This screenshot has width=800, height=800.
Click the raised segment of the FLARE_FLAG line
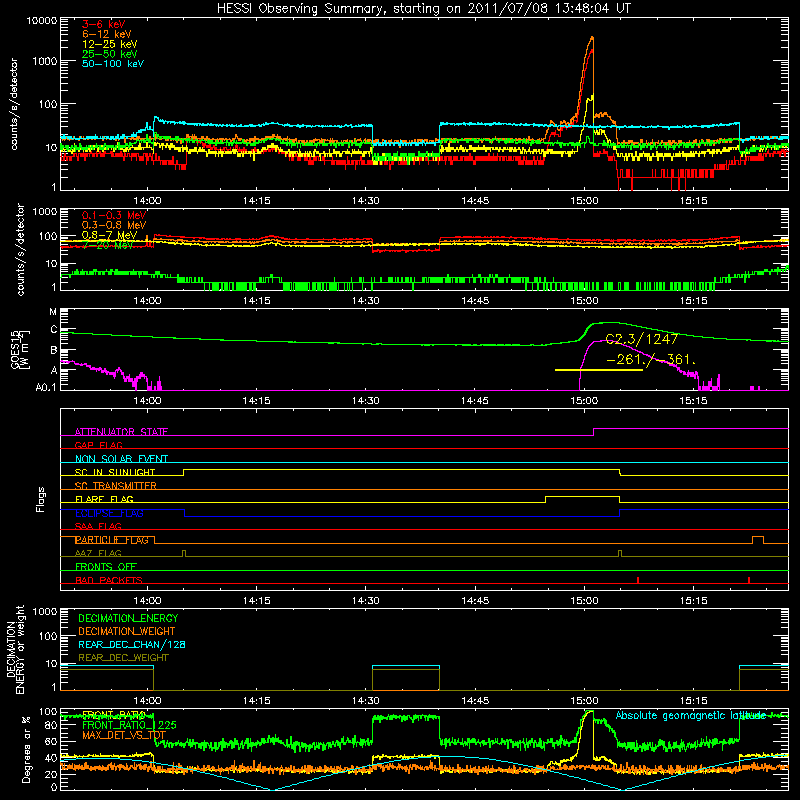pyautogui.click(x=583, y=496)
